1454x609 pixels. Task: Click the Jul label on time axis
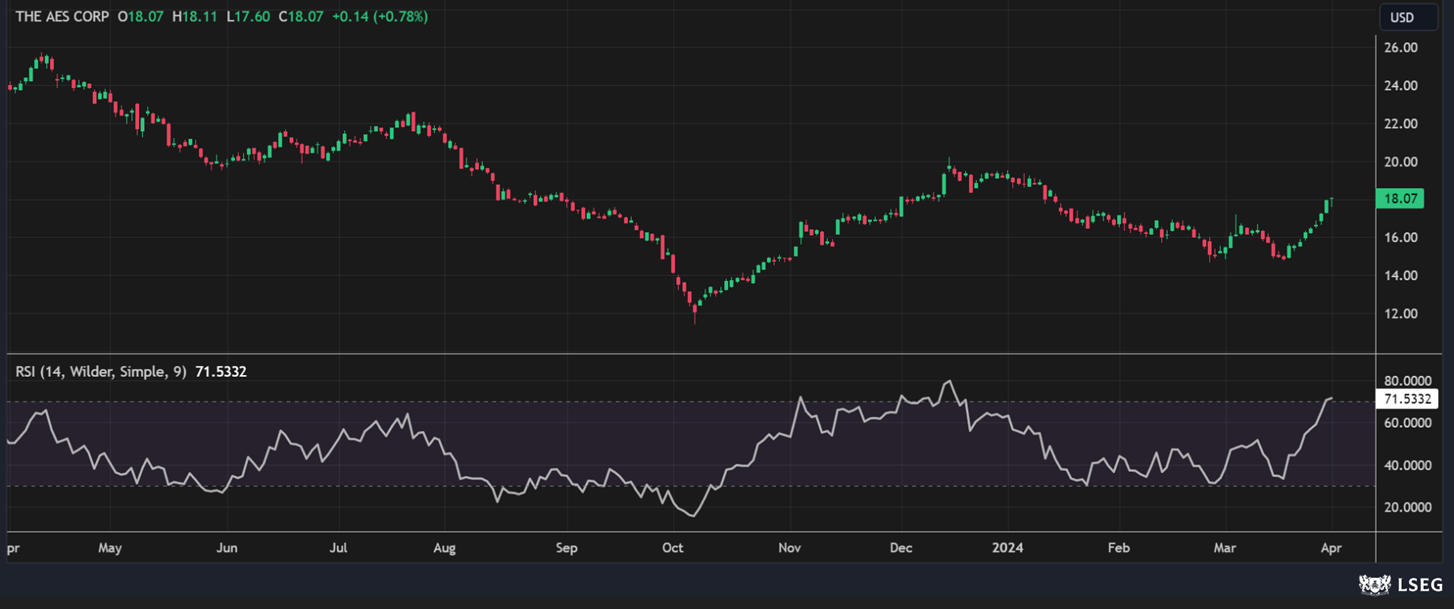(x=339, y=548)
